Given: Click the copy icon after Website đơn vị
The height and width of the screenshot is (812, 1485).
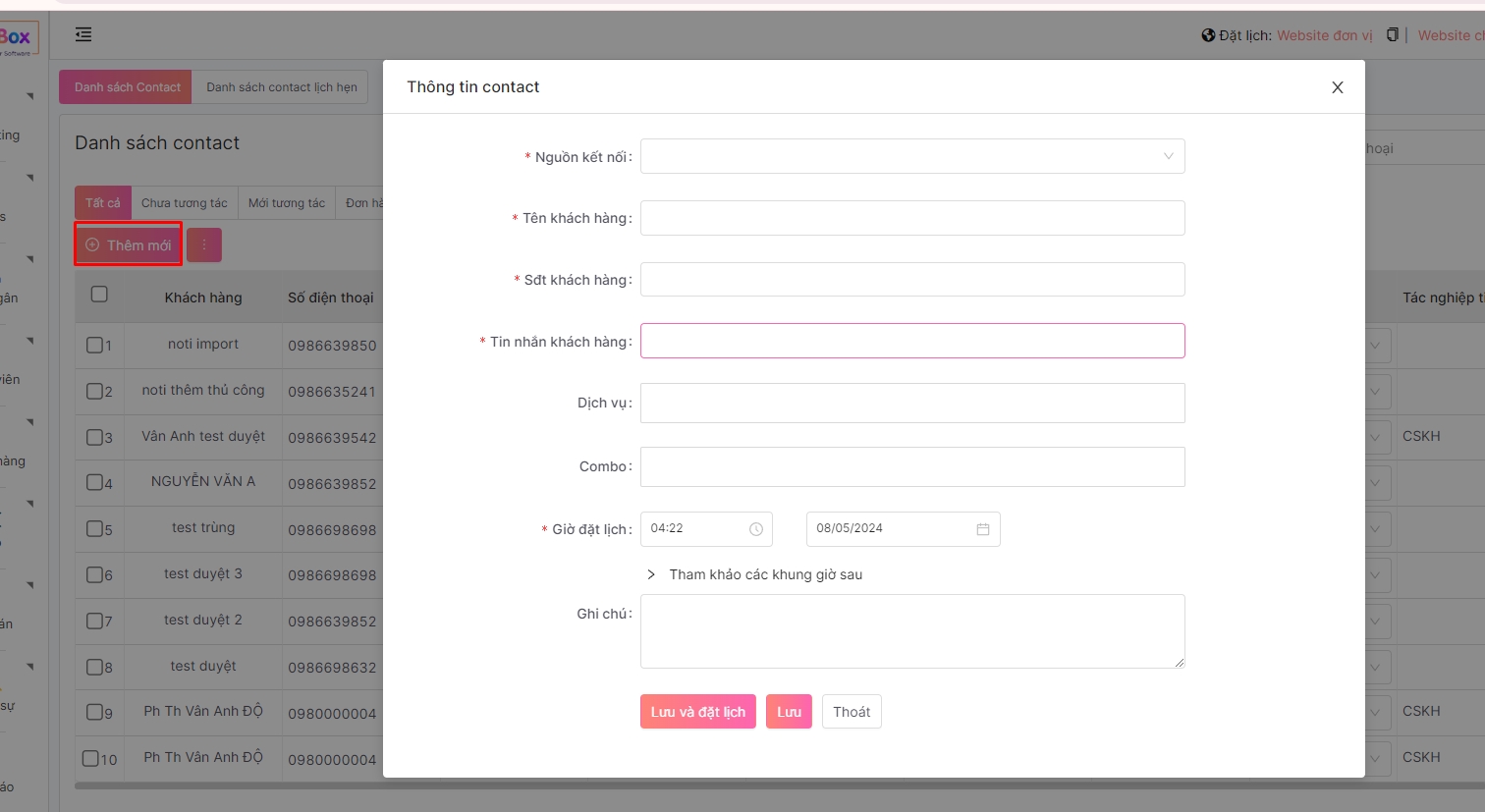Looking at the screenshot, I should point(1392,35).
